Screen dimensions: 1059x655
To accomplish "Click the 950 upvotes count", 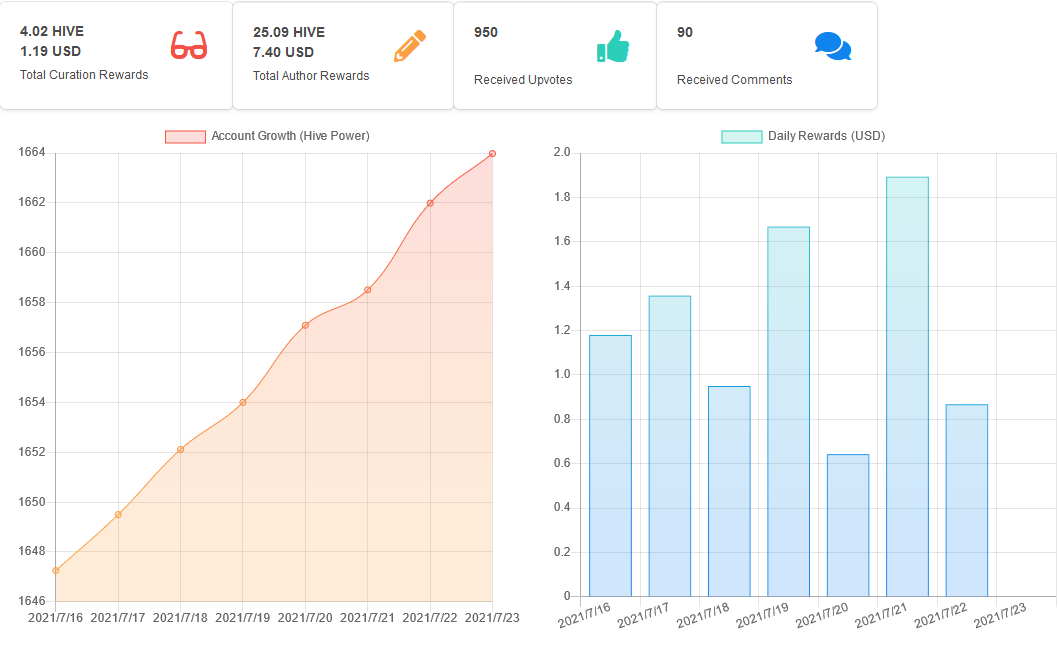I will tap(486, 32).
